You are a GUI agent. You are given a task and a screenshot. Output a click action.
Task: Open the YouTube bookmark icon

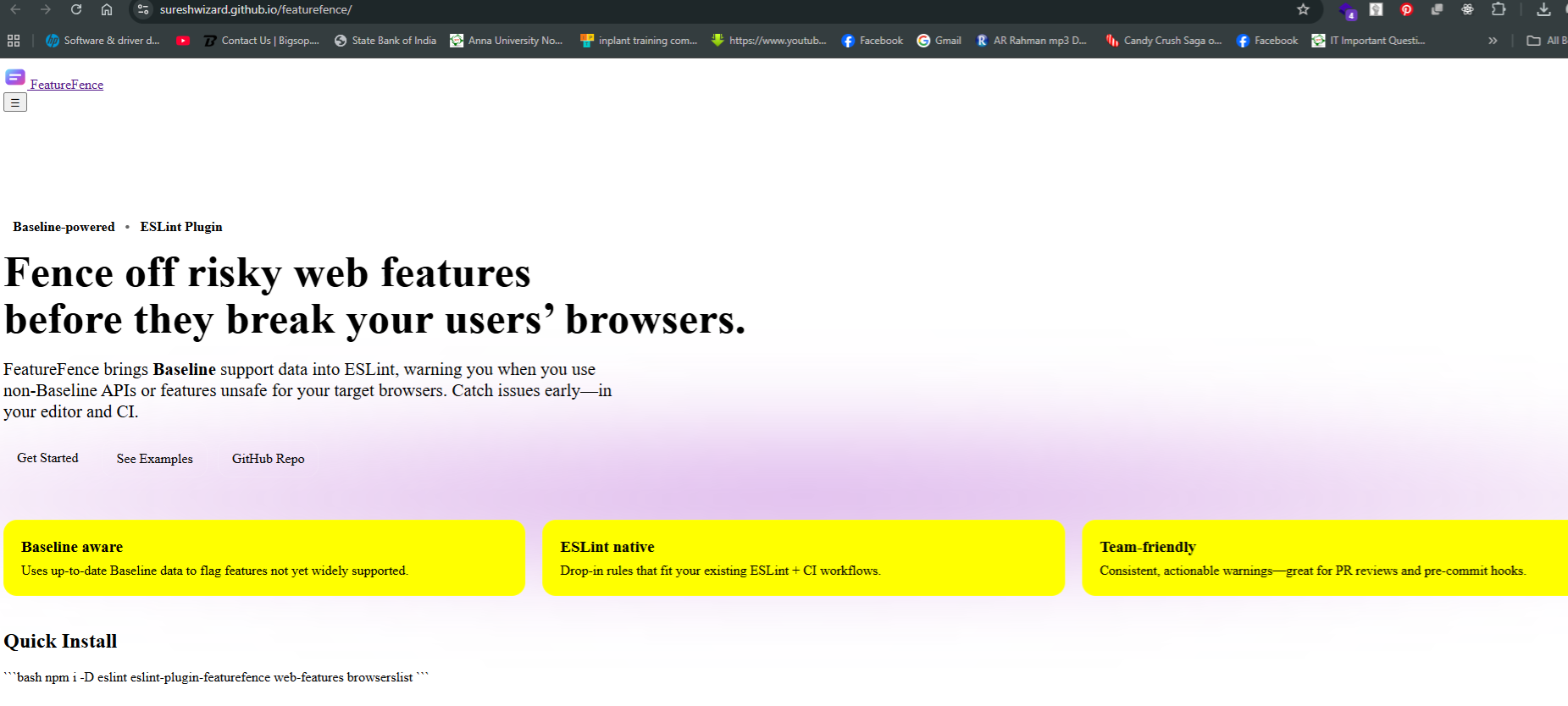pos(183,41)
